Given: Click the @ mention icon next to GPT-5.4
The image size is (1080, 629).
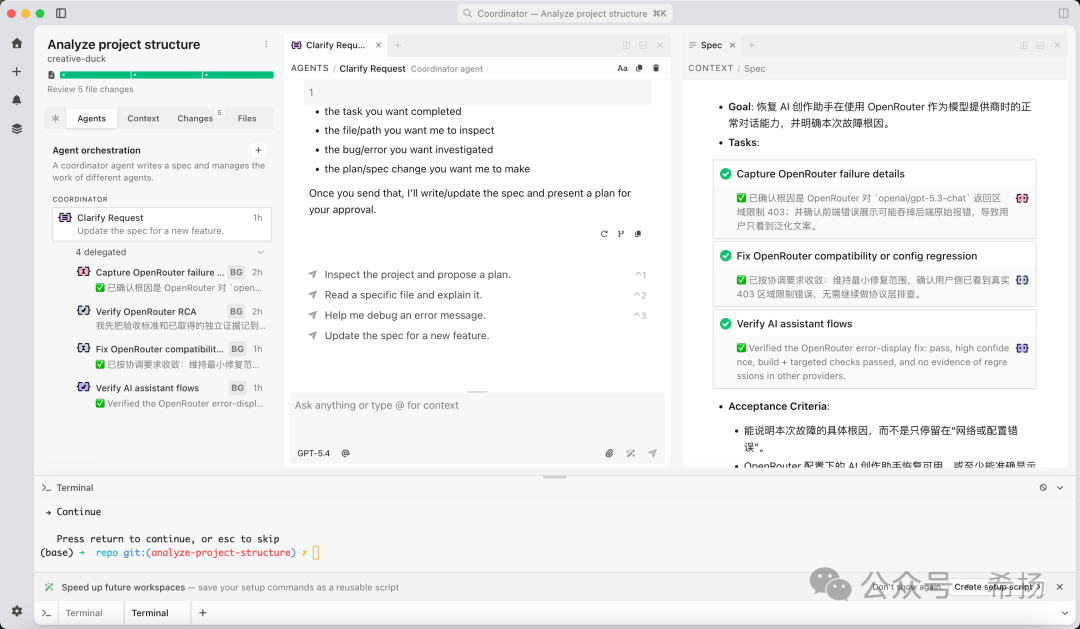Looking at the screenshot, I should (346, 453).
